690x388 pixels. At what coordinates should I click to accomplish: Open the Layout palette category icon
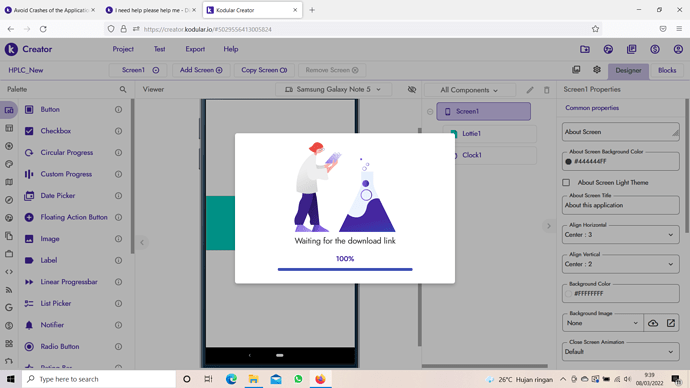click(x=9, y=128)
